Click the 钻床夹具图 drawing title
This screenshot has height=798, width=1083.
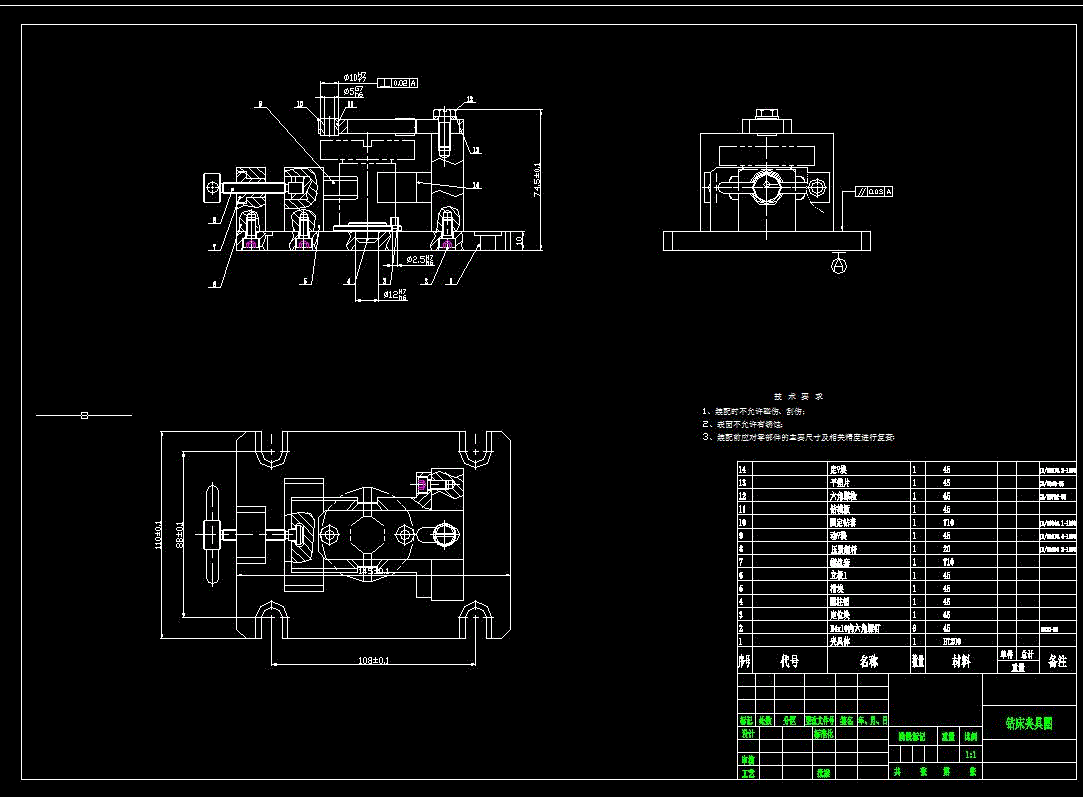pos(1029,723)
